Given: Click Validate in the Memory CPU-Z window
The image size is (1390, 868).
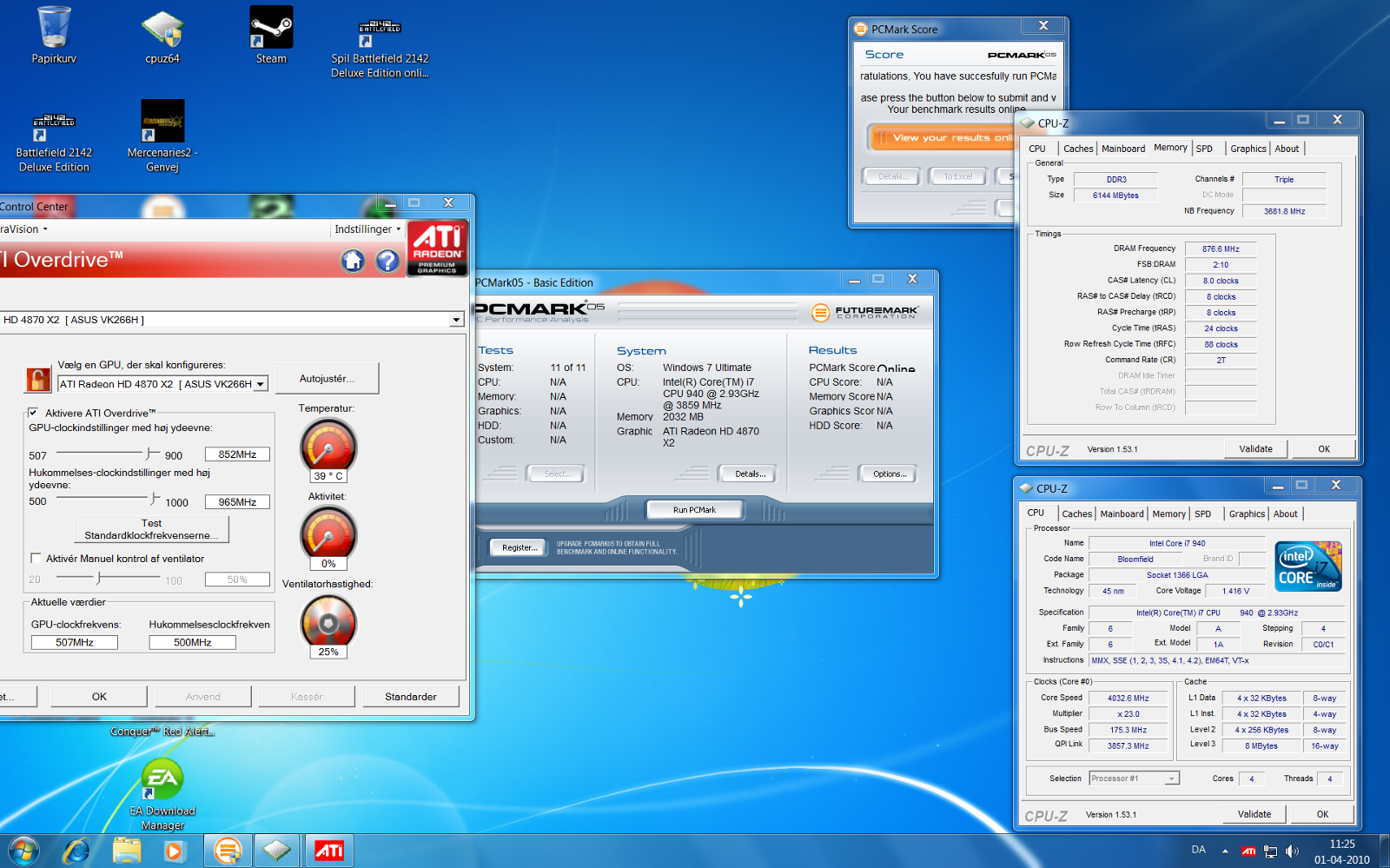Looking at the screenshot, I should point(1255,449).
